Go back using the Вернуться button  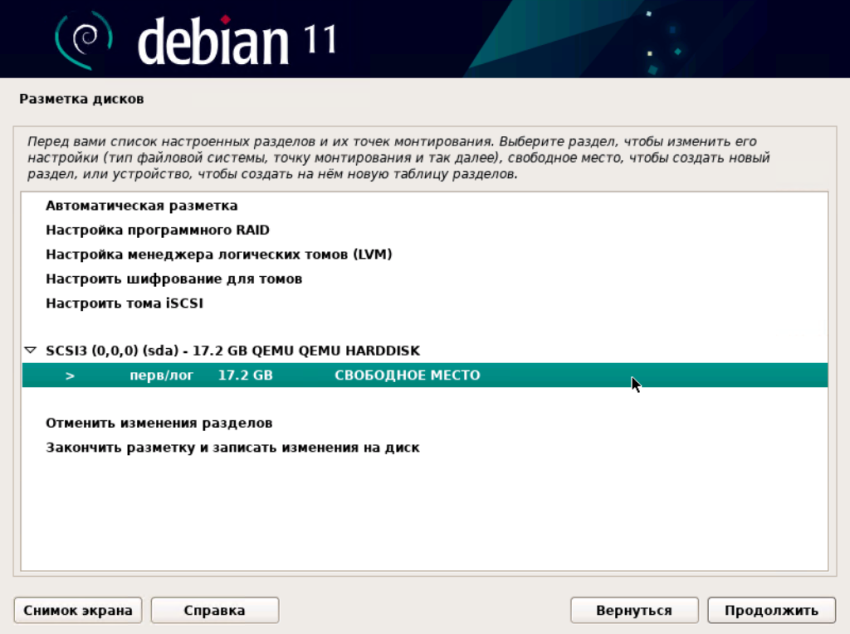(633, 610)
